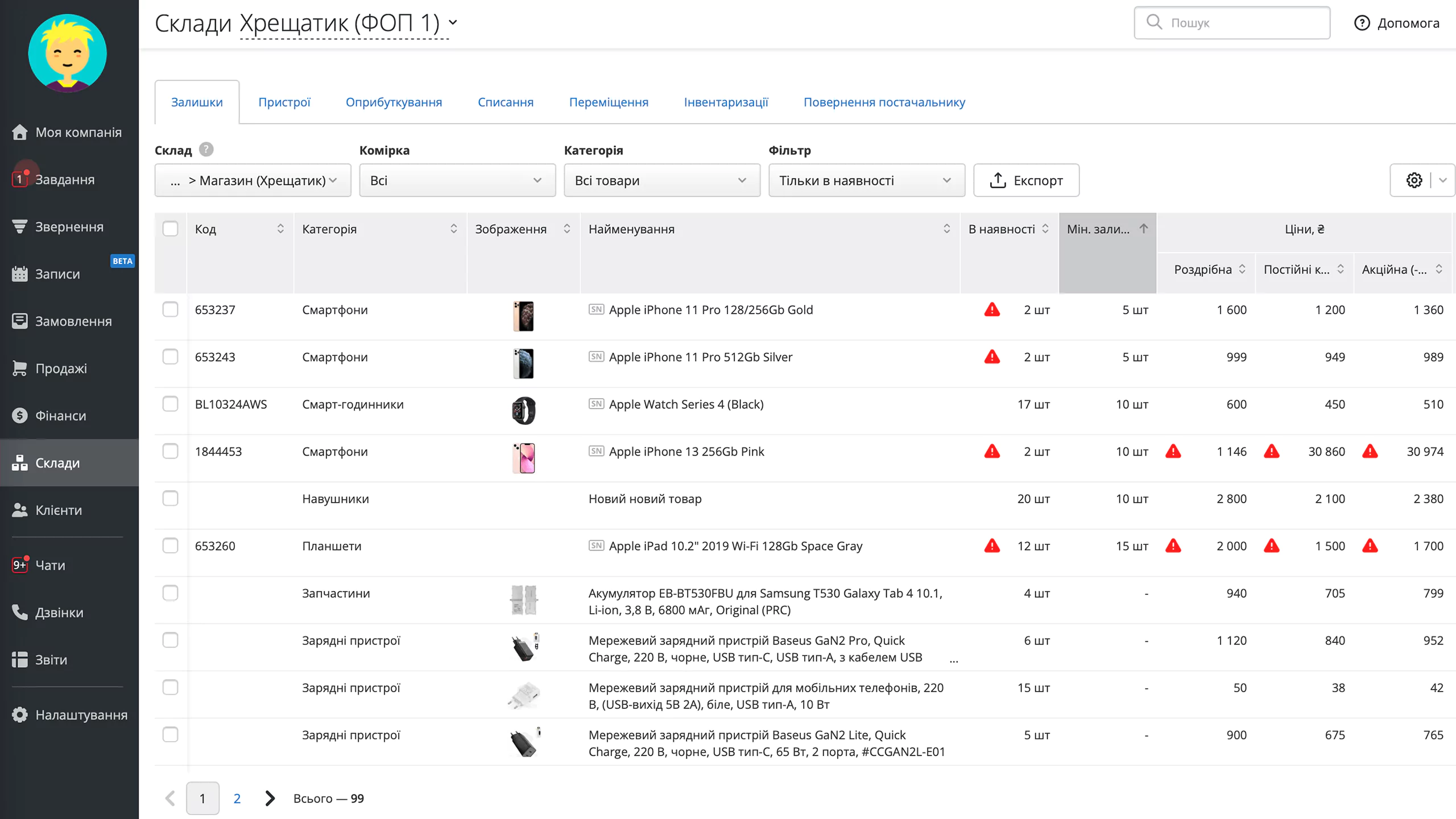Open Замовлення orders icon in sidebar
Viewport: 1456px width, 819px height.
19,321
